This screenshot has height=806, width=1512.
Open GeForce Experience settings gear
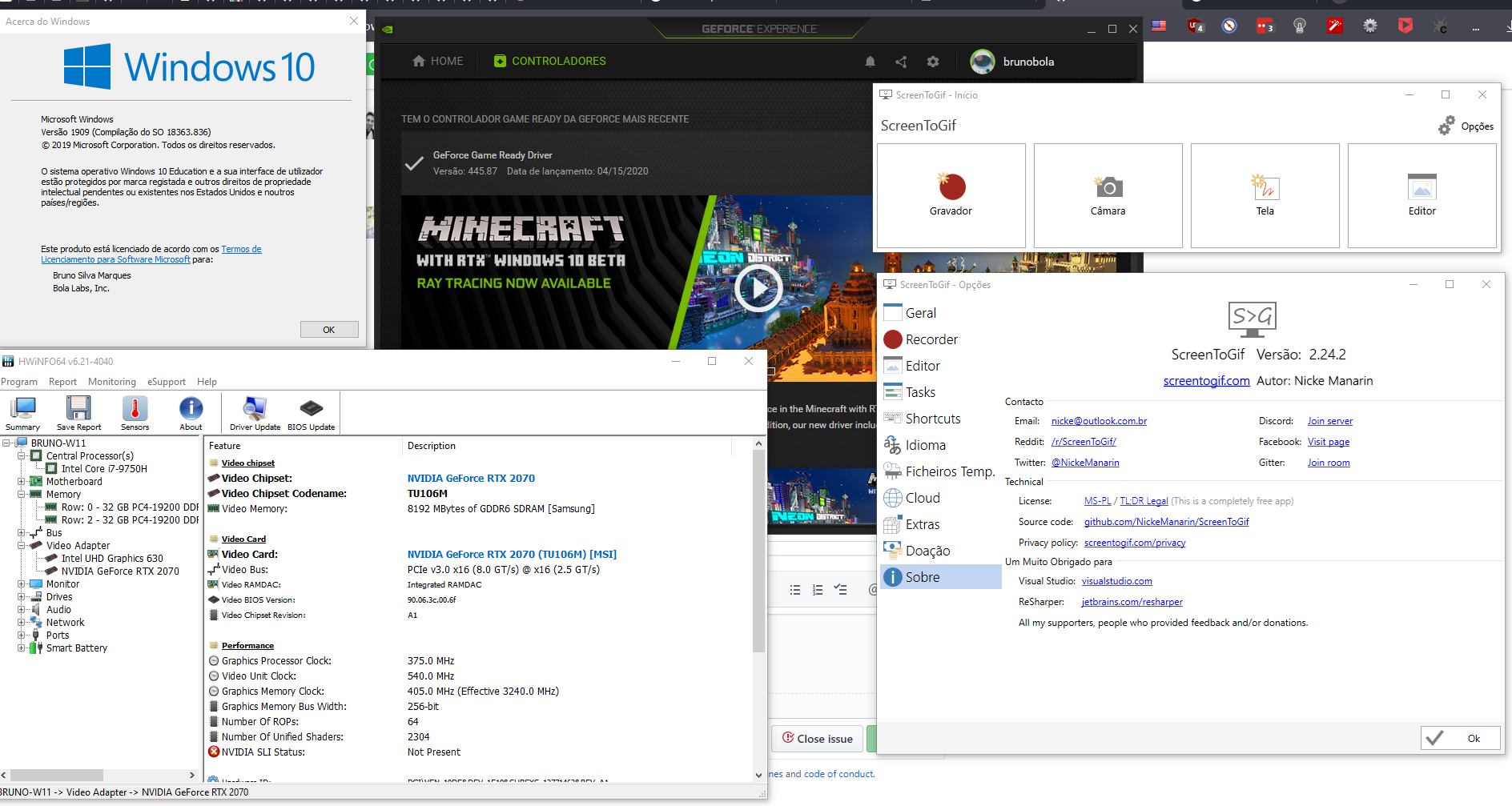[933, 62]
